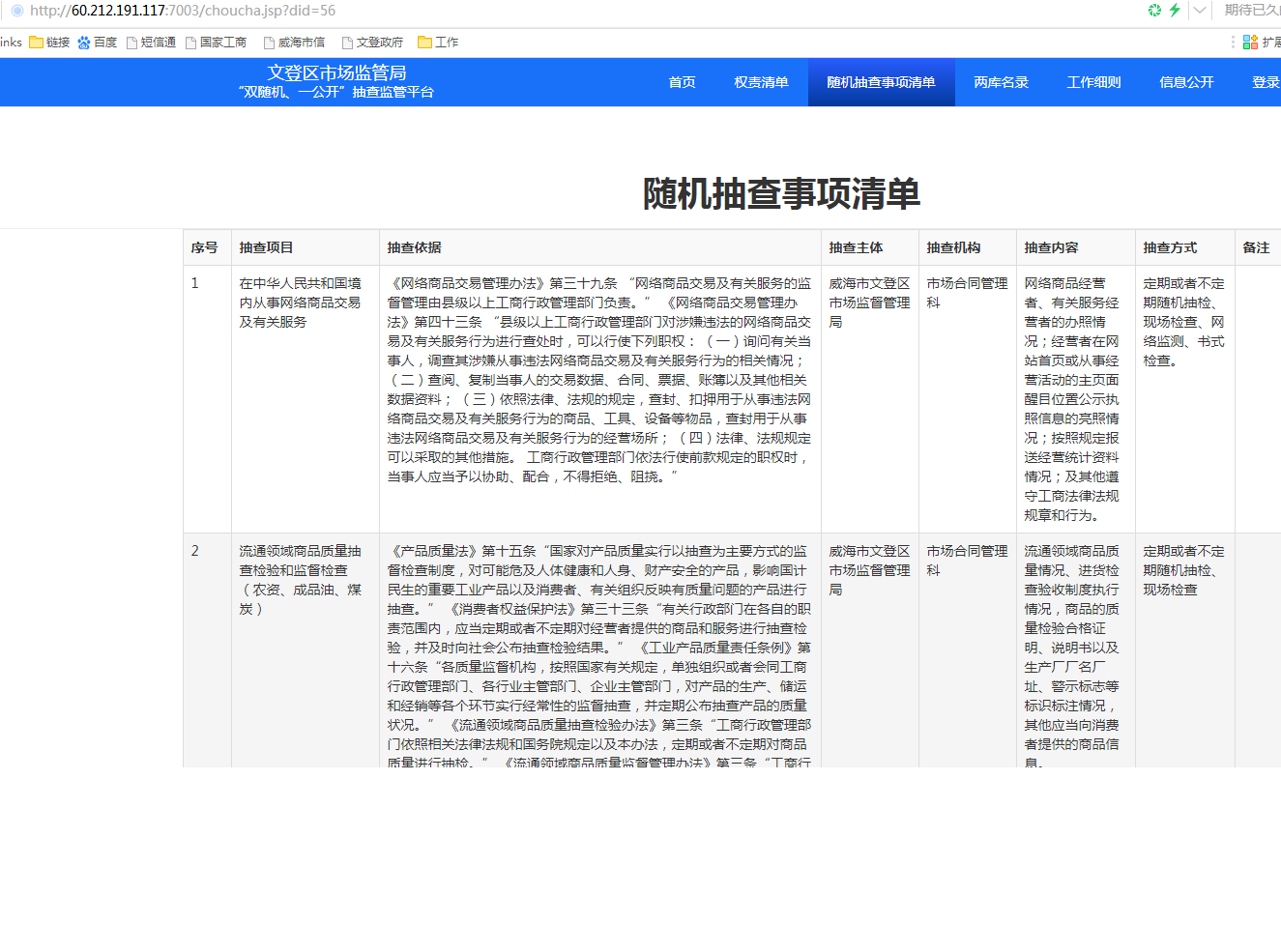Viewport: 1281px width, 952px height.
Task: Click the bookmarks bar vertical dots handle
Action: pos(1233,43)
